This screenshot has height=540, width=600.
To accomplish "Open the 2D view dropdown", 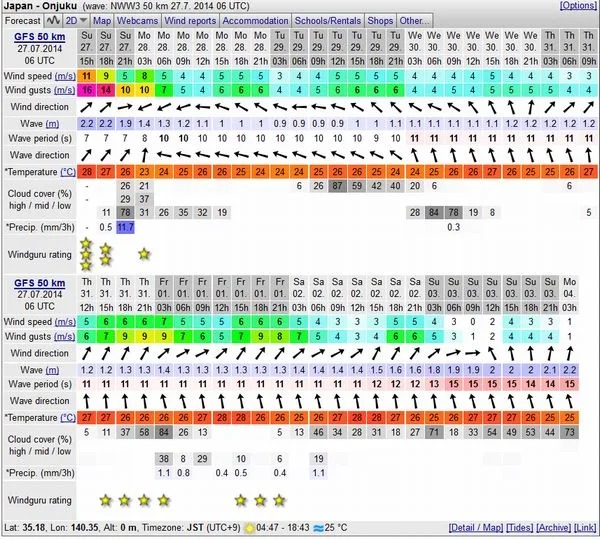I will tap(76, 21).
